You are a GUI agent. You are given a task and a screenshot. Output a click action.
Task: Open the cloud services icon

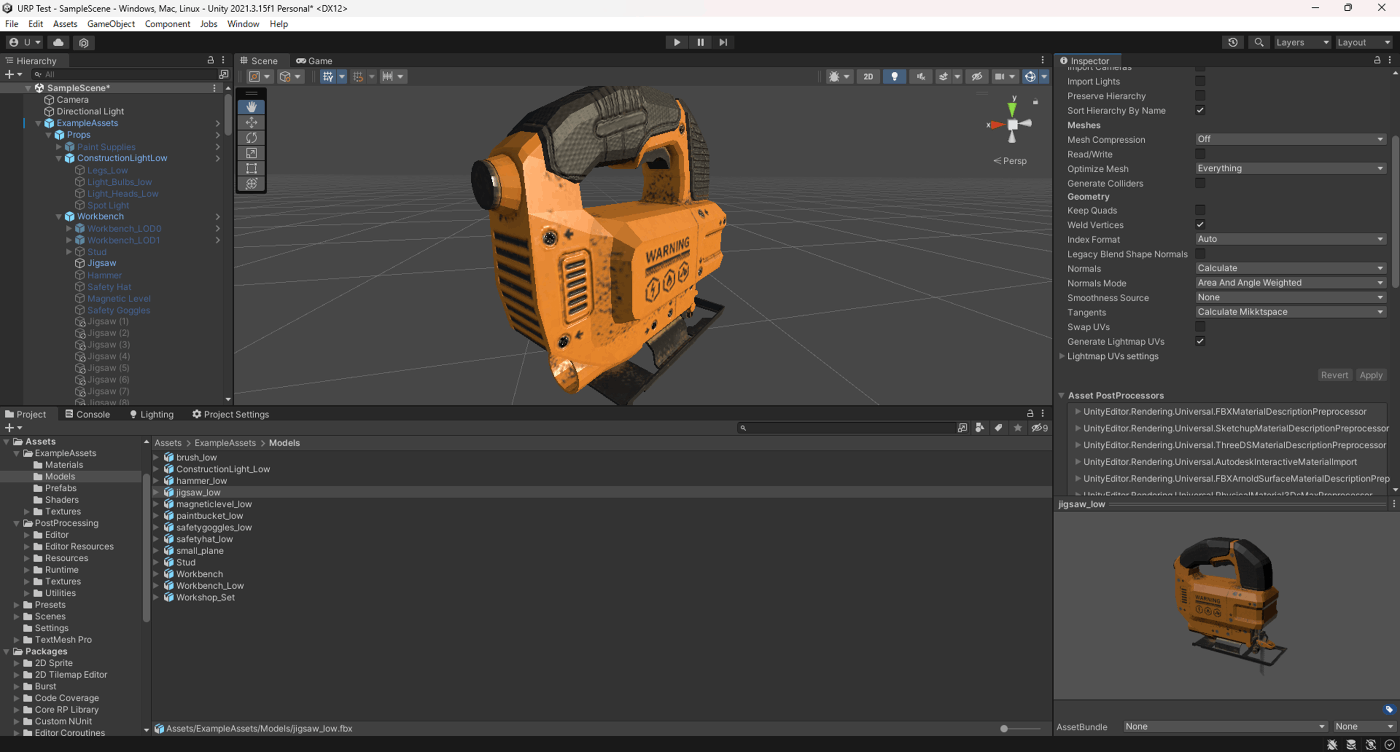(58, 43)
